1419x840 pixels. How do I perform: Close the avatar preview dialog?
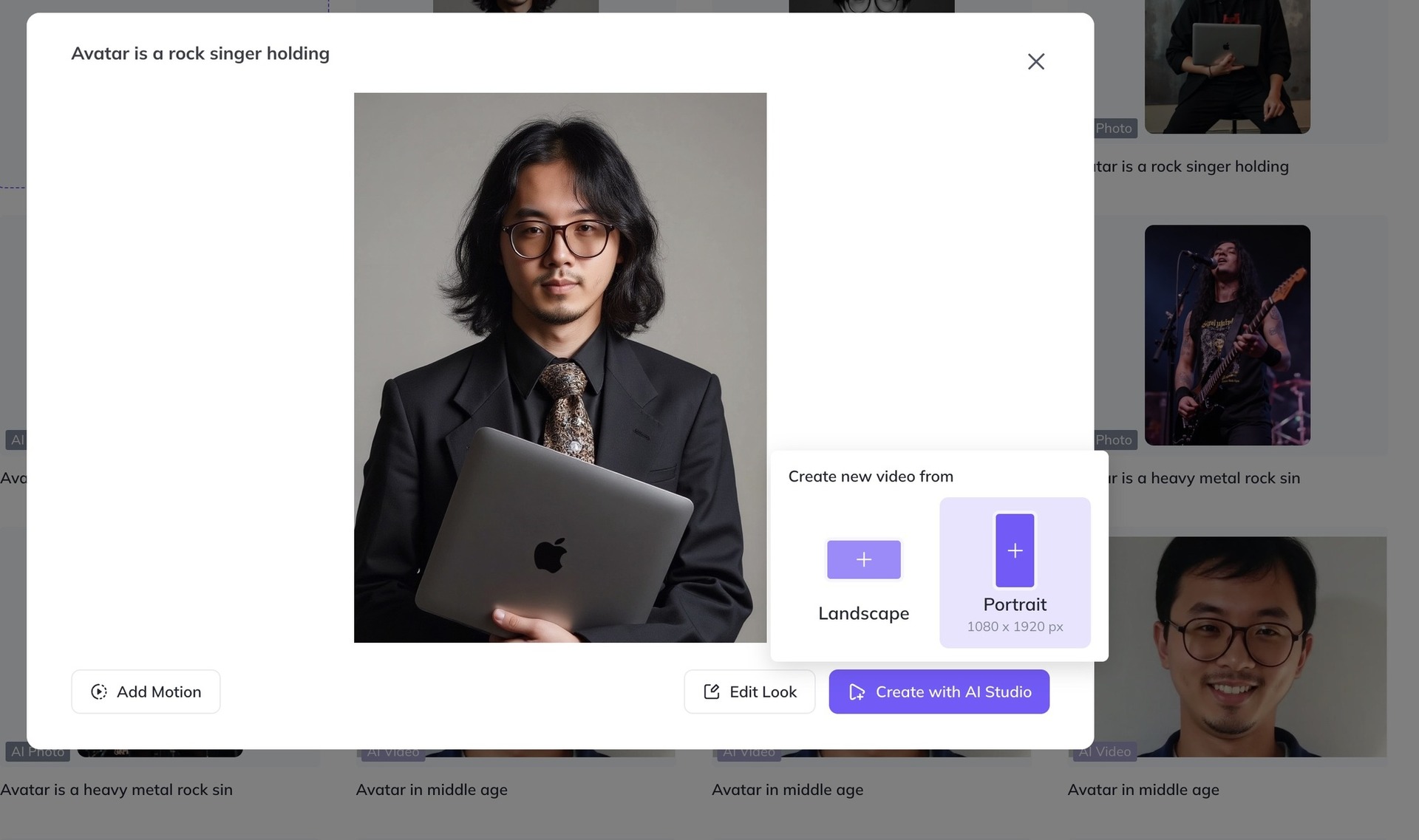pos(1035,61)
